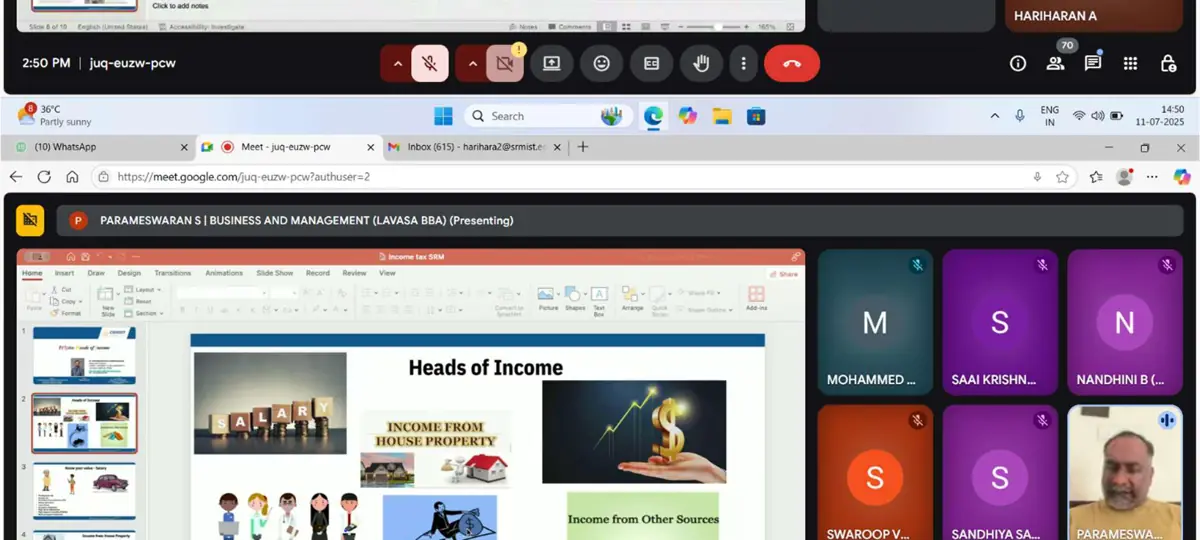The width and height of the screenshot is (1200, 540).
Task: Select the SWAROOP V participant tile
Action: click(875, 472)
